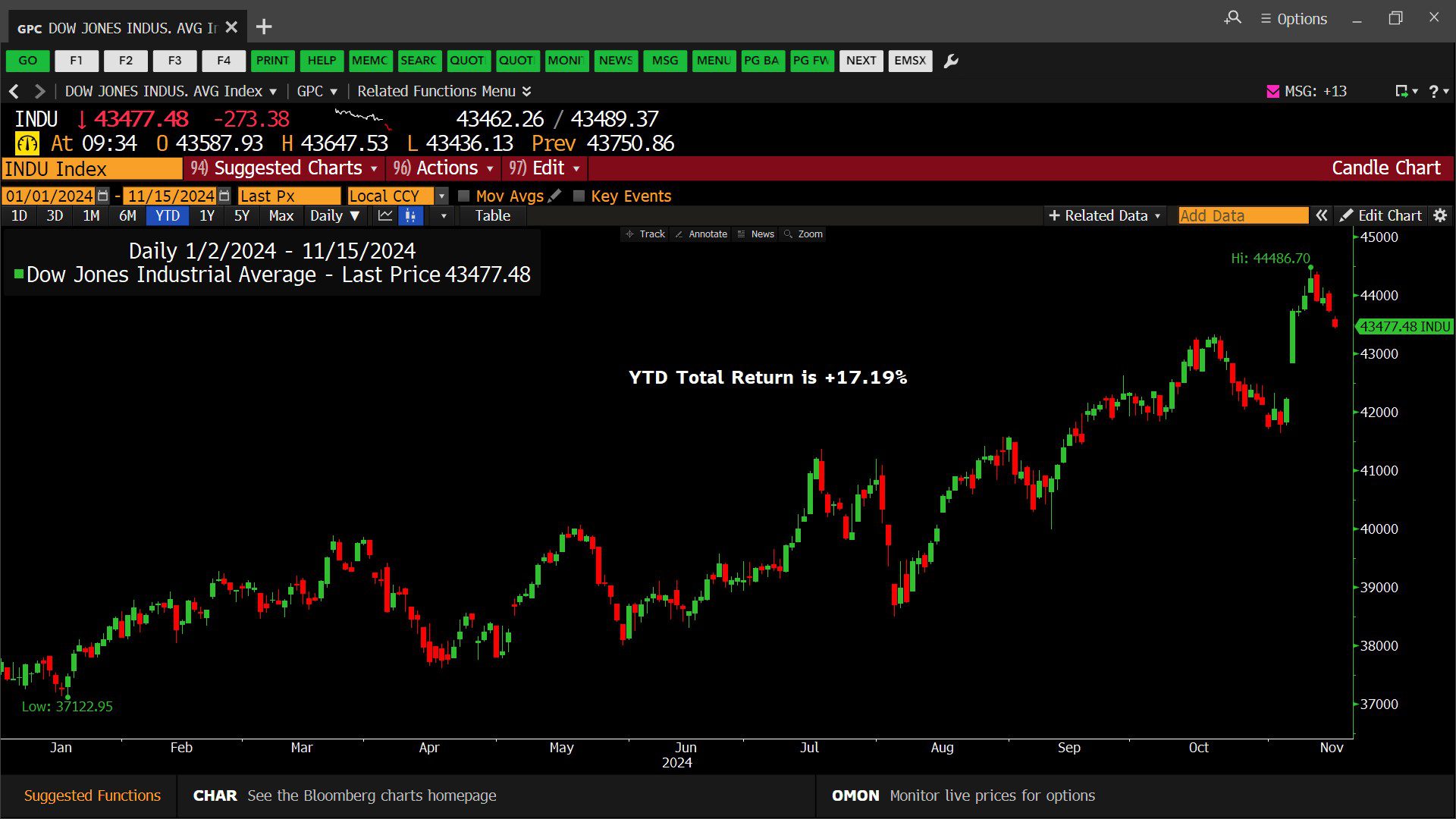Click the EMSX button
This screenshot has width=1456, height=819.
click(910, 61)
